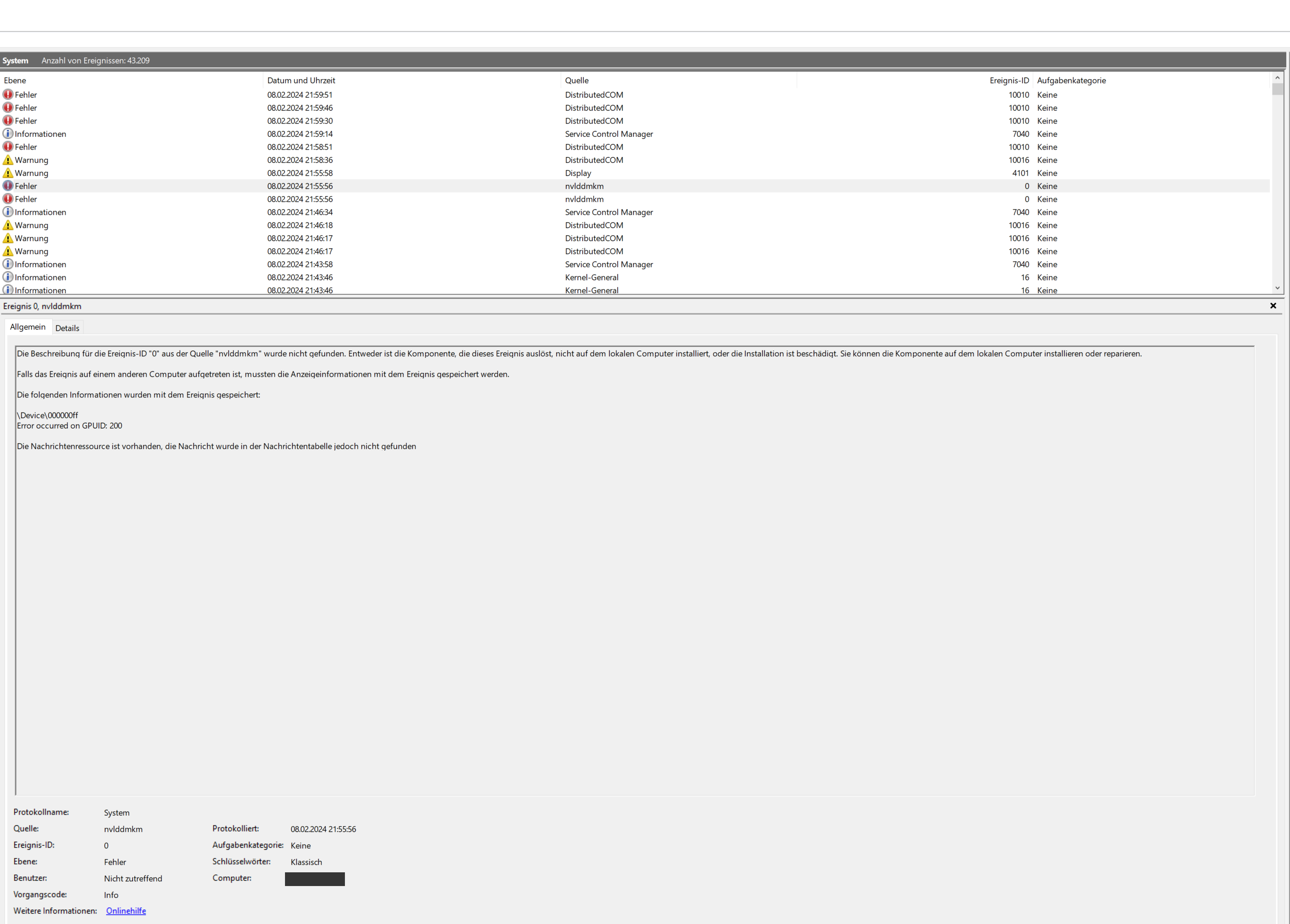
Task: Click warning icon of 21:46:18 DistributedCOM row
Action: click(8, 225)
